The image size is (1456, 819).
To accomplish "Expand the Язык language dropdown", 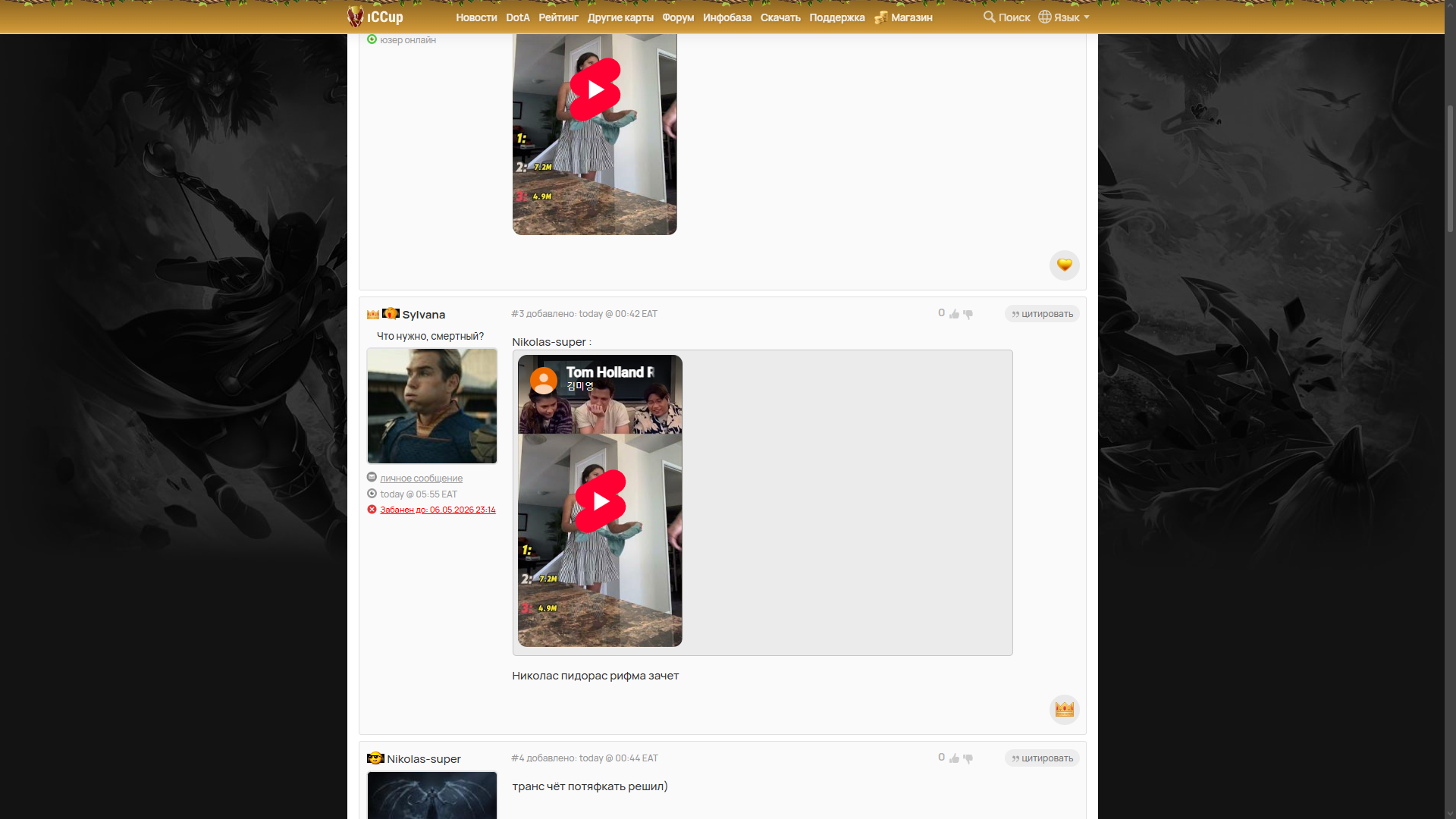I will click(1064, 17).
